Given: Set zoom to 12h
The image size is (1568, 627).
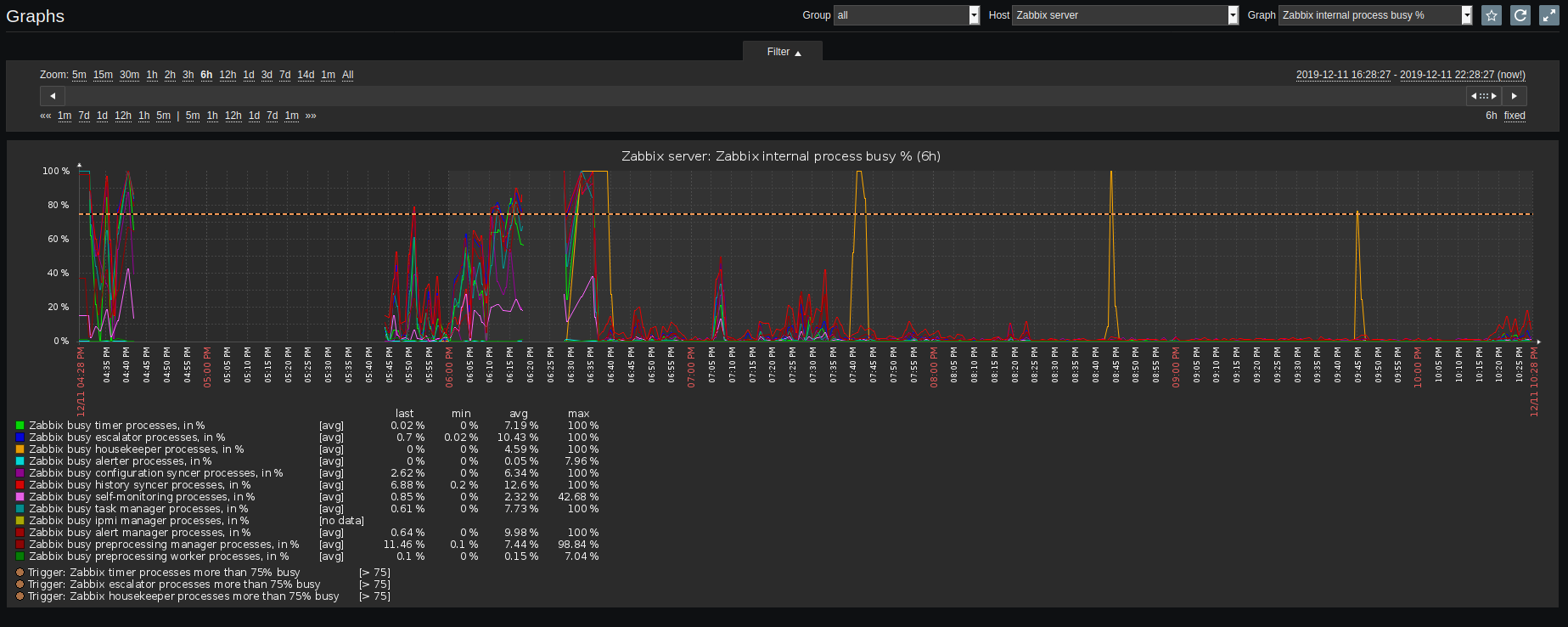Looking at the screenshot, I should coord(228,75).
